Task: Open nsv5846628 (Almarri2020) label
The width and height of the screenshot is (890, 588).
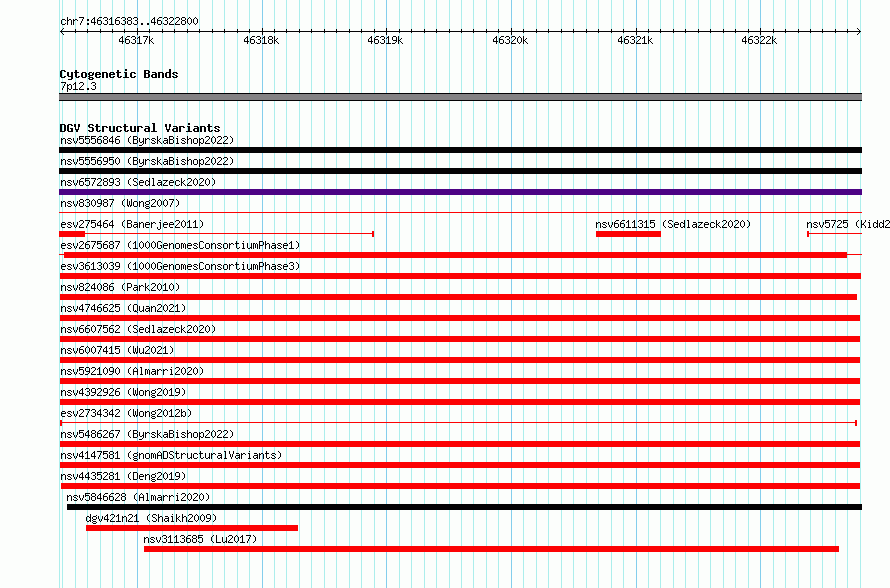Action: [x=138, y=497]
